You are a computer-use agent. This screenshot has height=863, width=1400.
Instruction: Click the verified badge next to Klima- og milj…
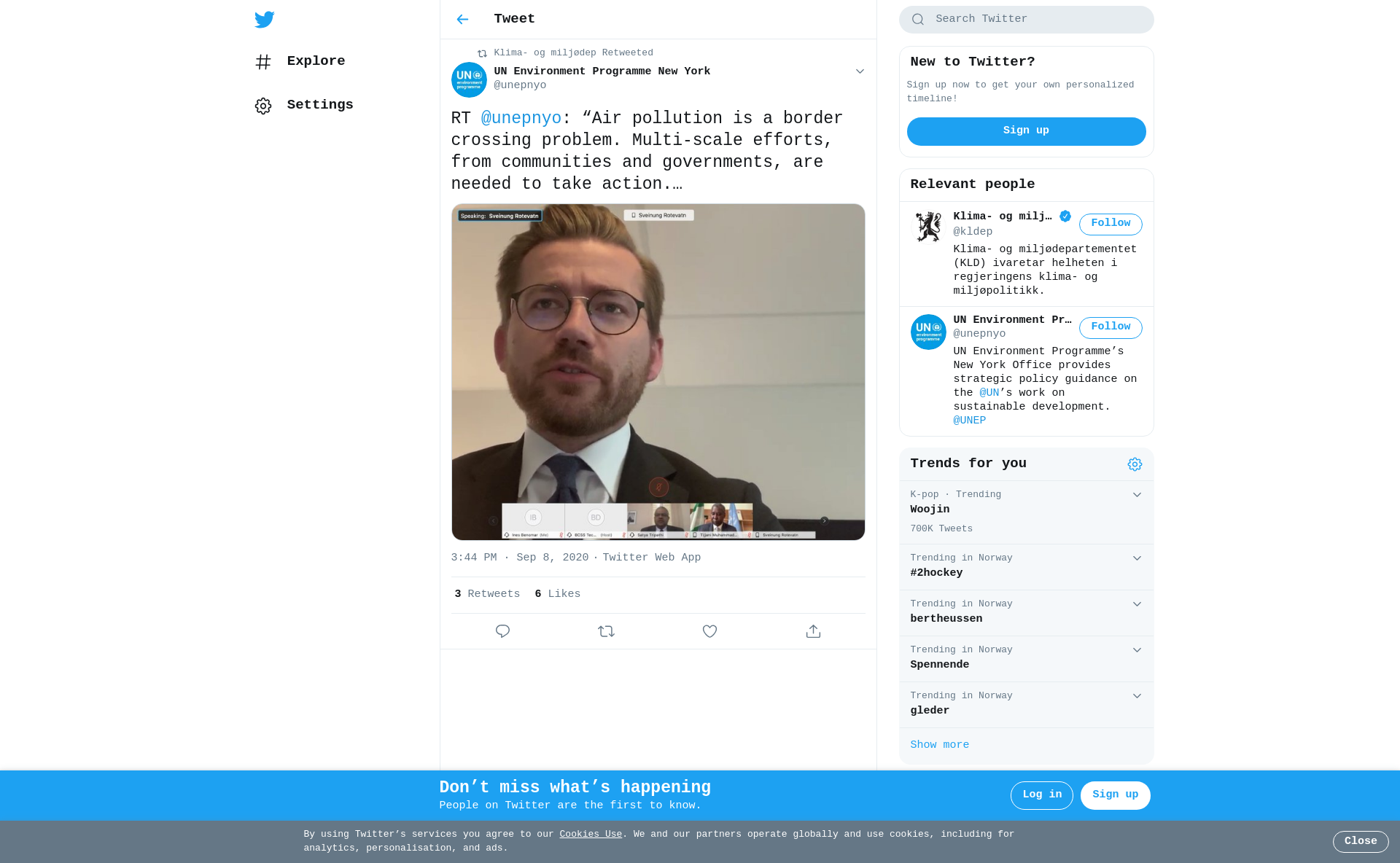pyautogui.click(x=1065, y=216)
